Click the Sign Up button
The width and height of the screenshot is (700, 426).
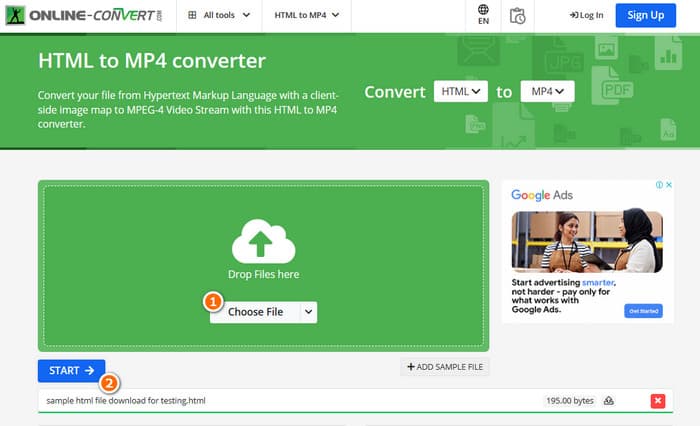[645, 16]
